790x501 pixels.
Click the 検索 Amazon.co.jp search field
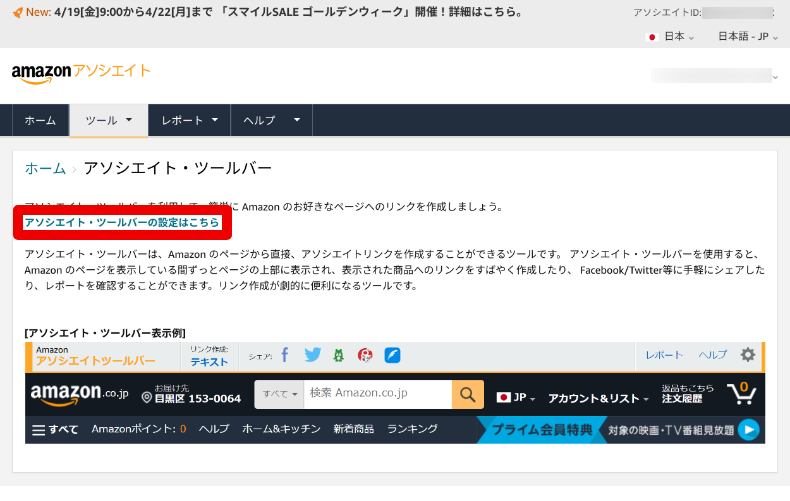point(378,394)
